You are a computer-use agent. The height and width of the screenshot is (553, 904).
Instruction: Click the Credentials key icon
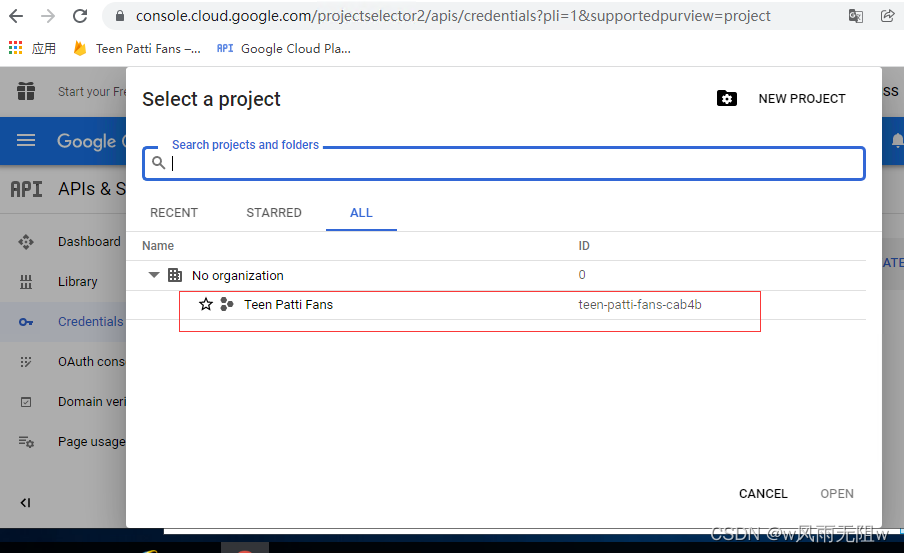click(26, 322)
